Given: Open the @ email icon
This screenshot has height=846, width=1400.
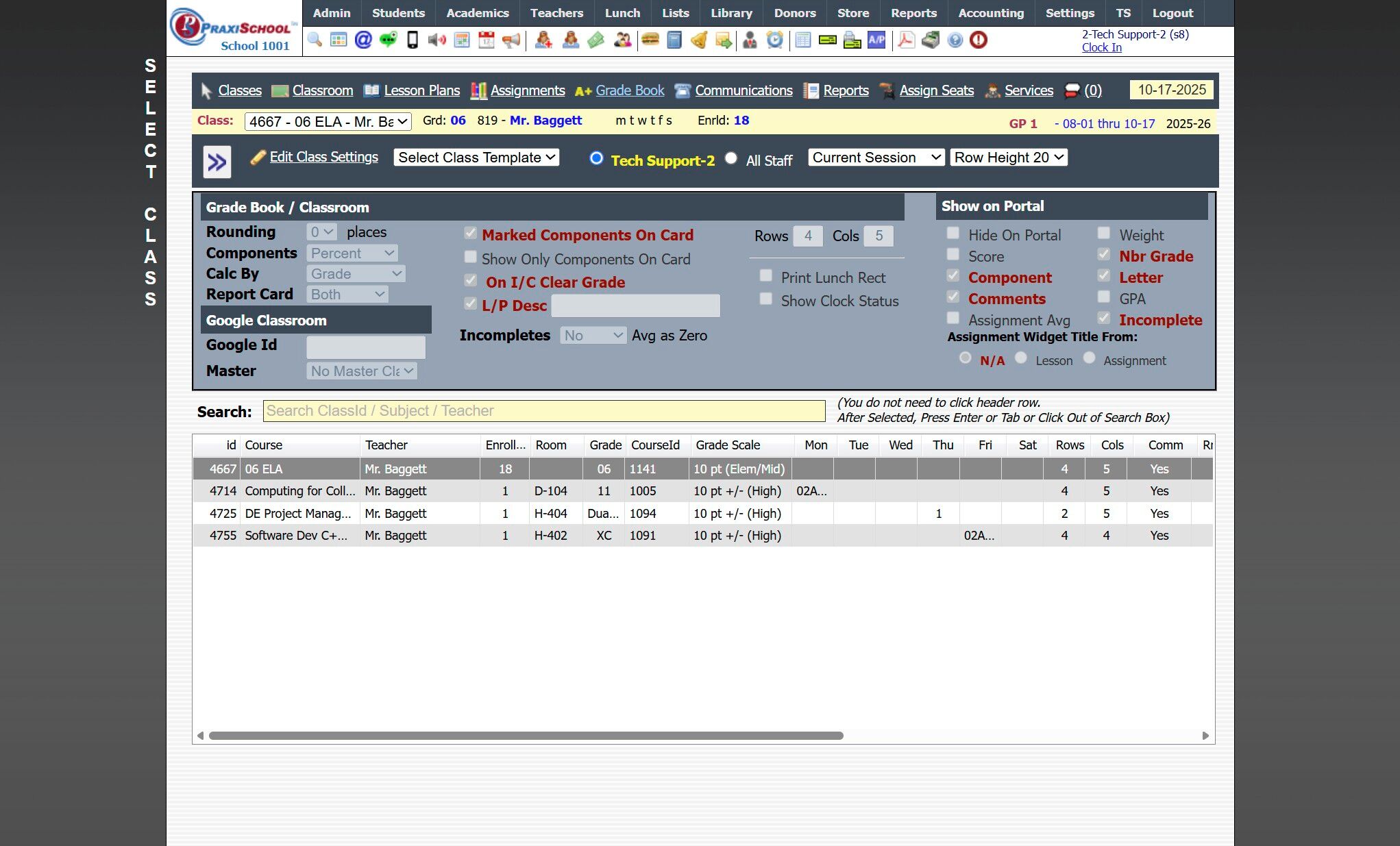Looking at the screenshot, I should coord(363,40).
